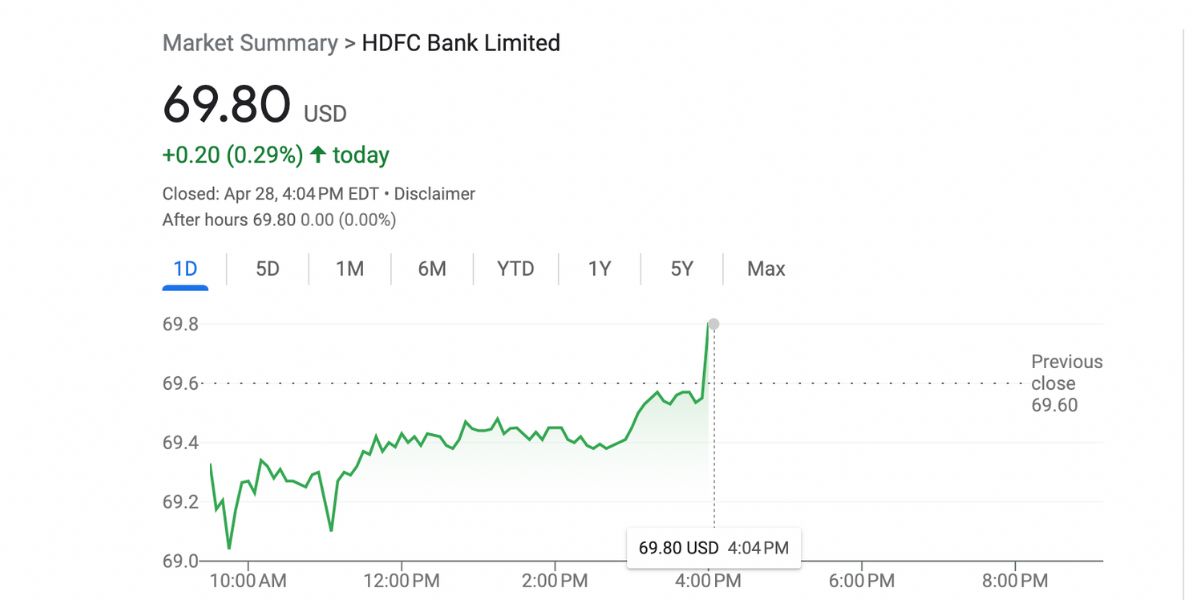The height and width of the screenshot is (600, 1200).
Task: Open the 6M chart view
Action: [431, 269]
